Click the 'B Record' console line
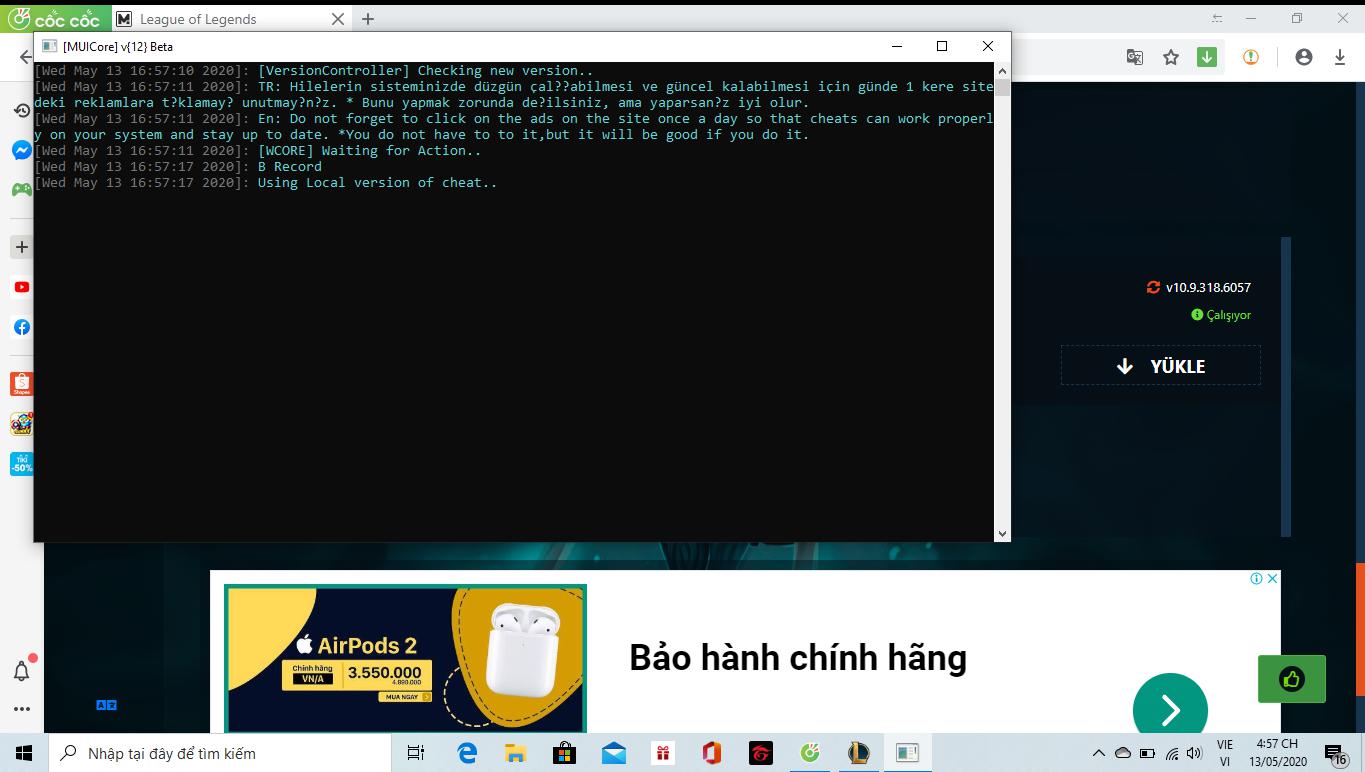Viewport: 1365px width, 772px height. click(x=289, y=167)
